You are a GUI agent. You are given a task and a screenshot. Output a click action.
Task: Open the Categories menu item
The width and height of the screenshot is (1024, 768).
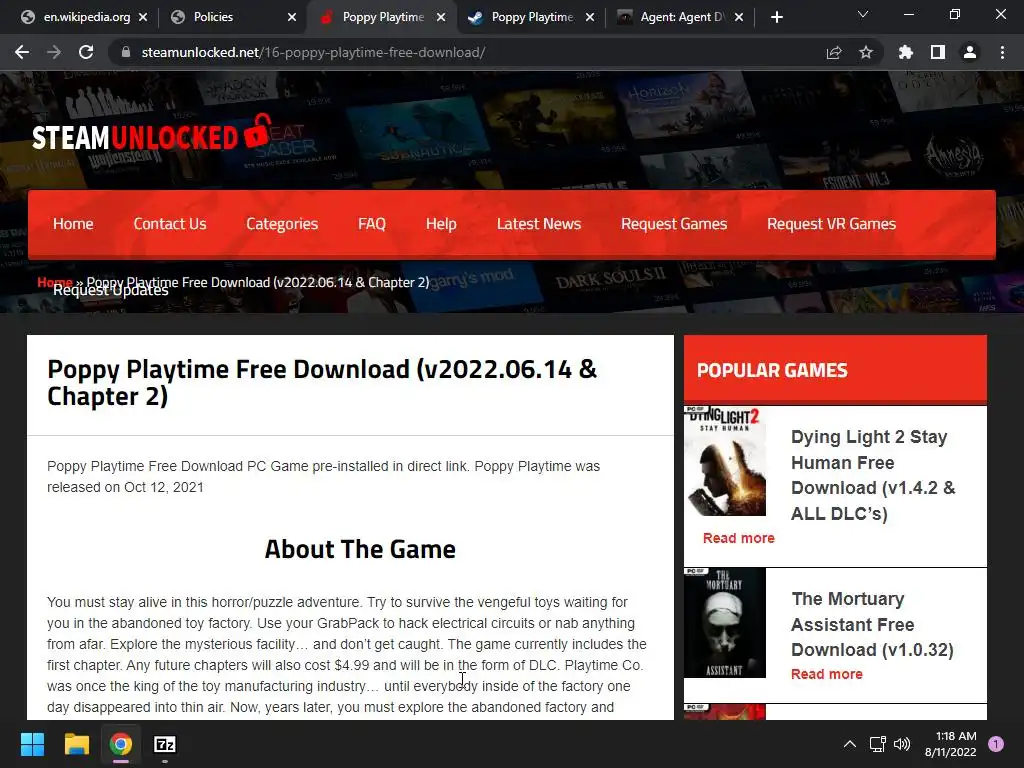282,224
